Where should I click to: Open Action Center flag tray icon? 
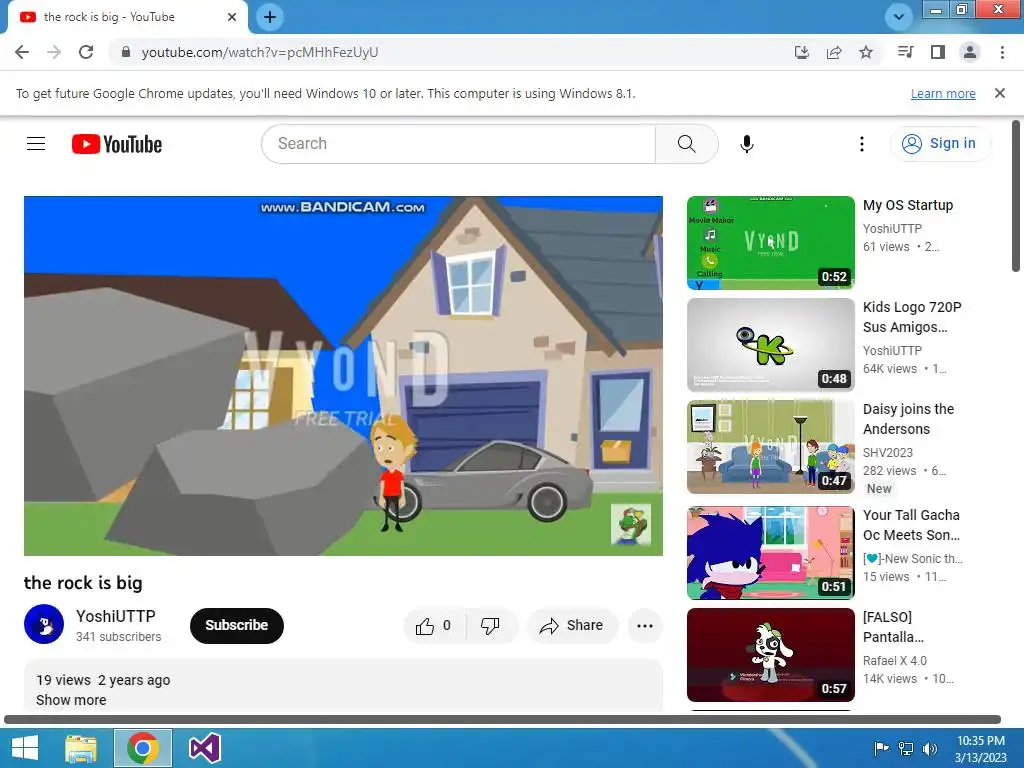point(881,749)
